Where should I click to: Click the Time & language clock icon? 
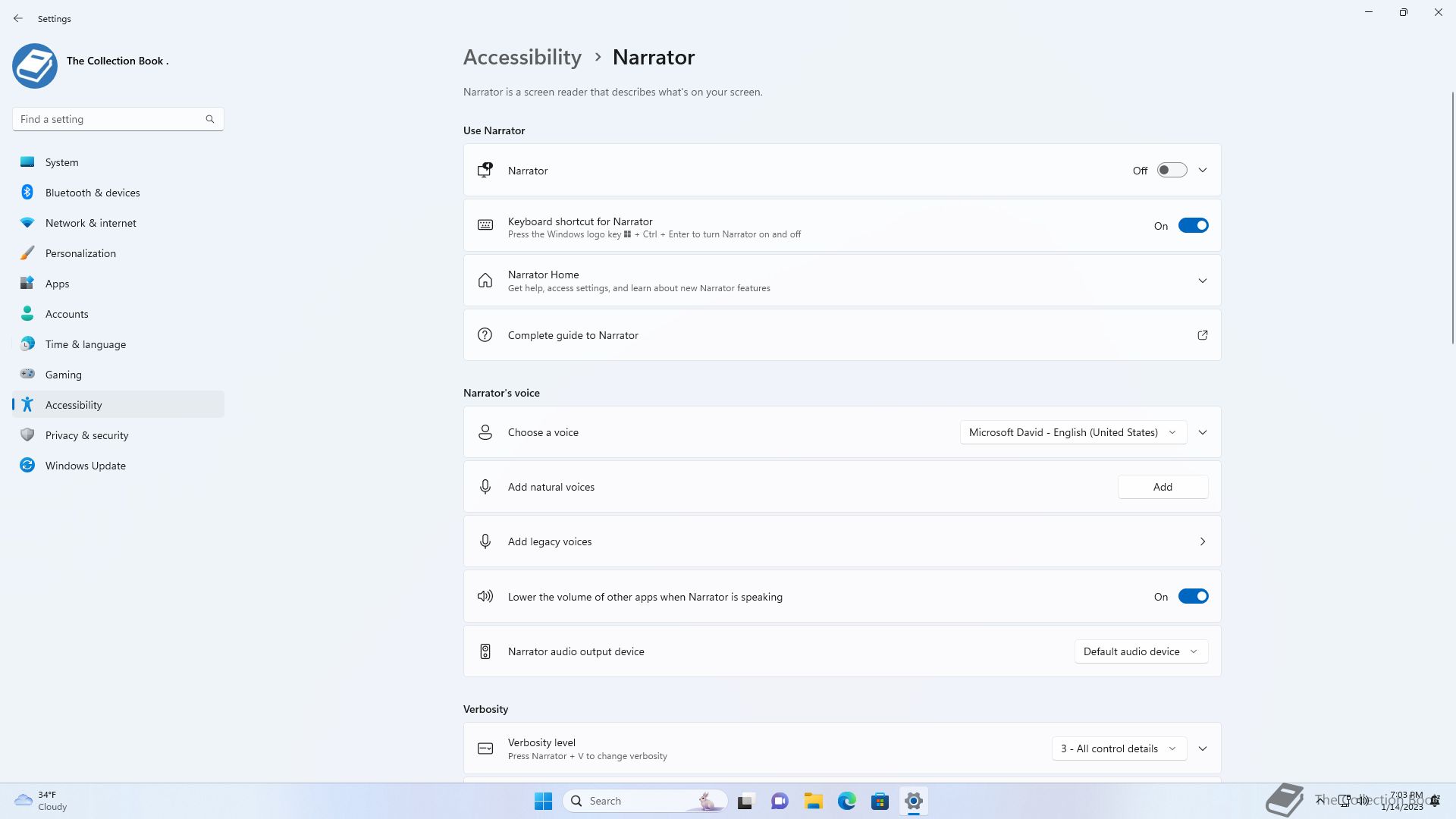click(x=27, y=344)
